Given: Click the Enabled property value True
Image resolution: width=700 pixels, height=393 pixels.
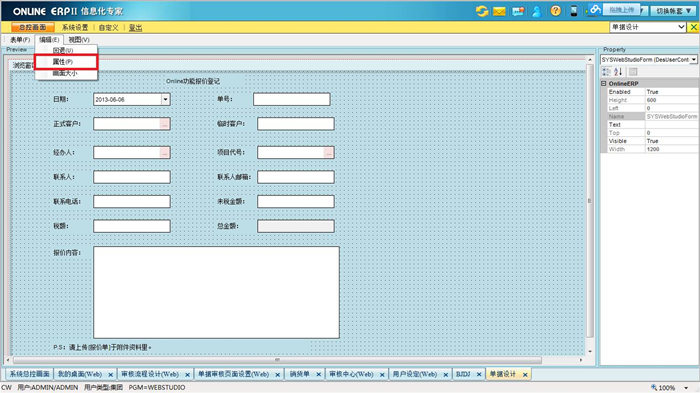Looking at the screenshot, I should (671, 92).
